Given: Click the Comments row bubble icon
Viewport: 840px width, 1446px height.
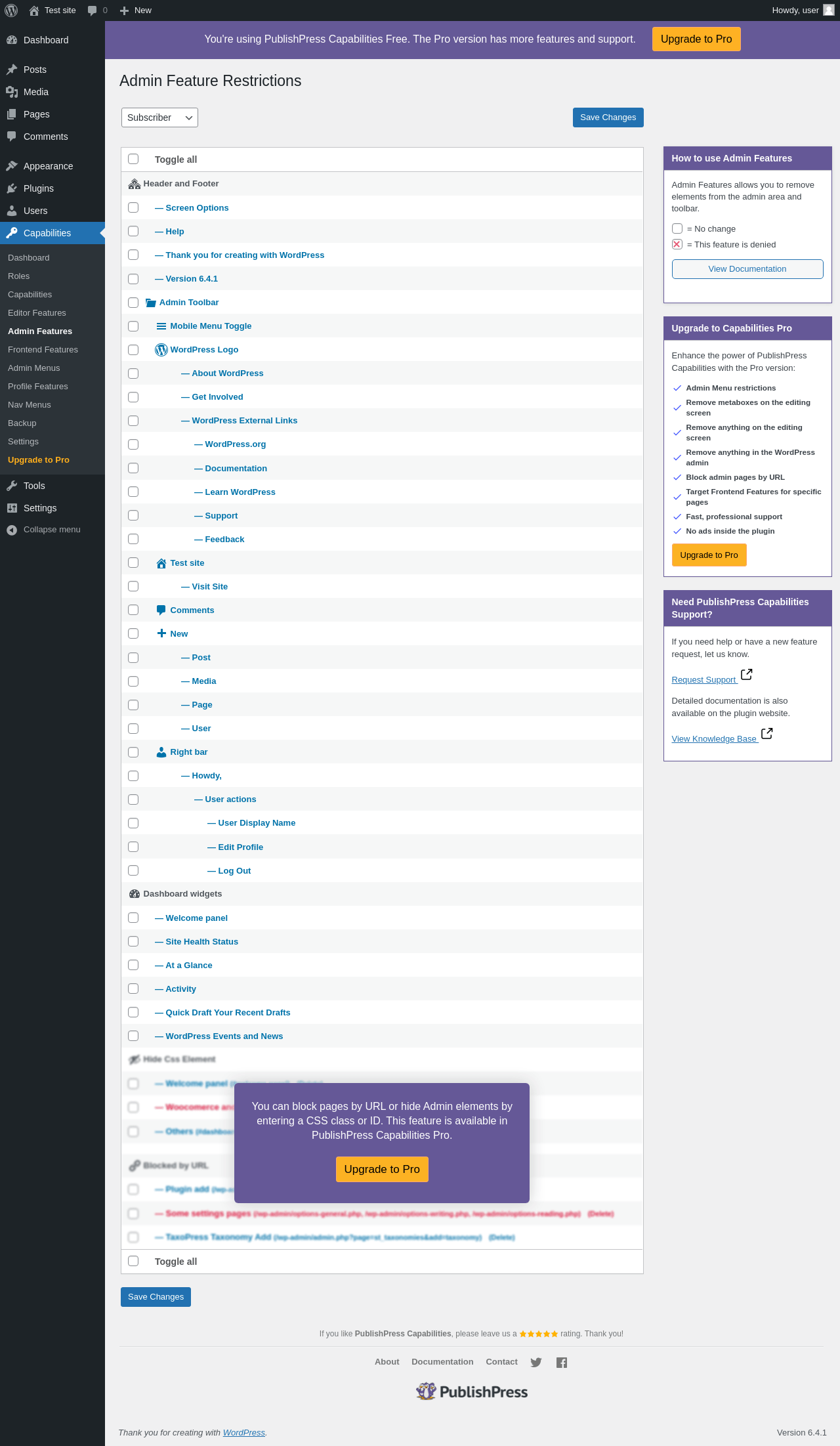Looking at the screenshot, I should click(161, 610).
